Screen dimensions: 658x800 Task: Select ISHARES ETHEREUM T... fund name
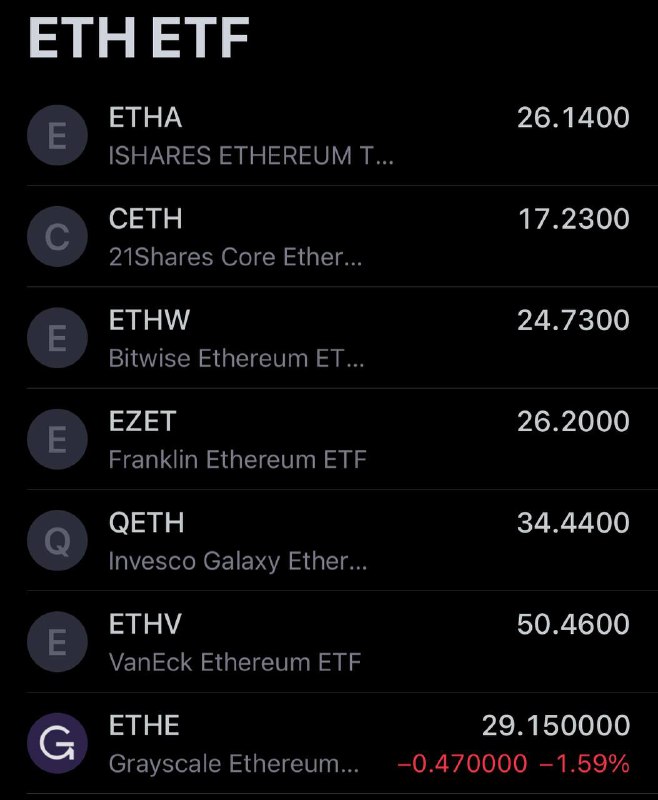[251, 155]
